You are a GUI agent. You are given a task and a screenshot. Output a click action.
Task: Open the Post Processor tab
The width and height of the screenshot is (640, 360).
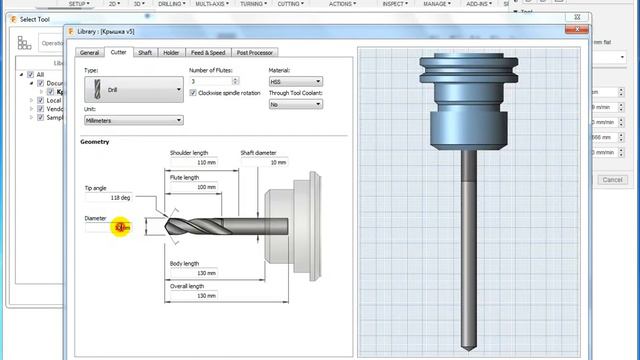[x=255, y=53]
